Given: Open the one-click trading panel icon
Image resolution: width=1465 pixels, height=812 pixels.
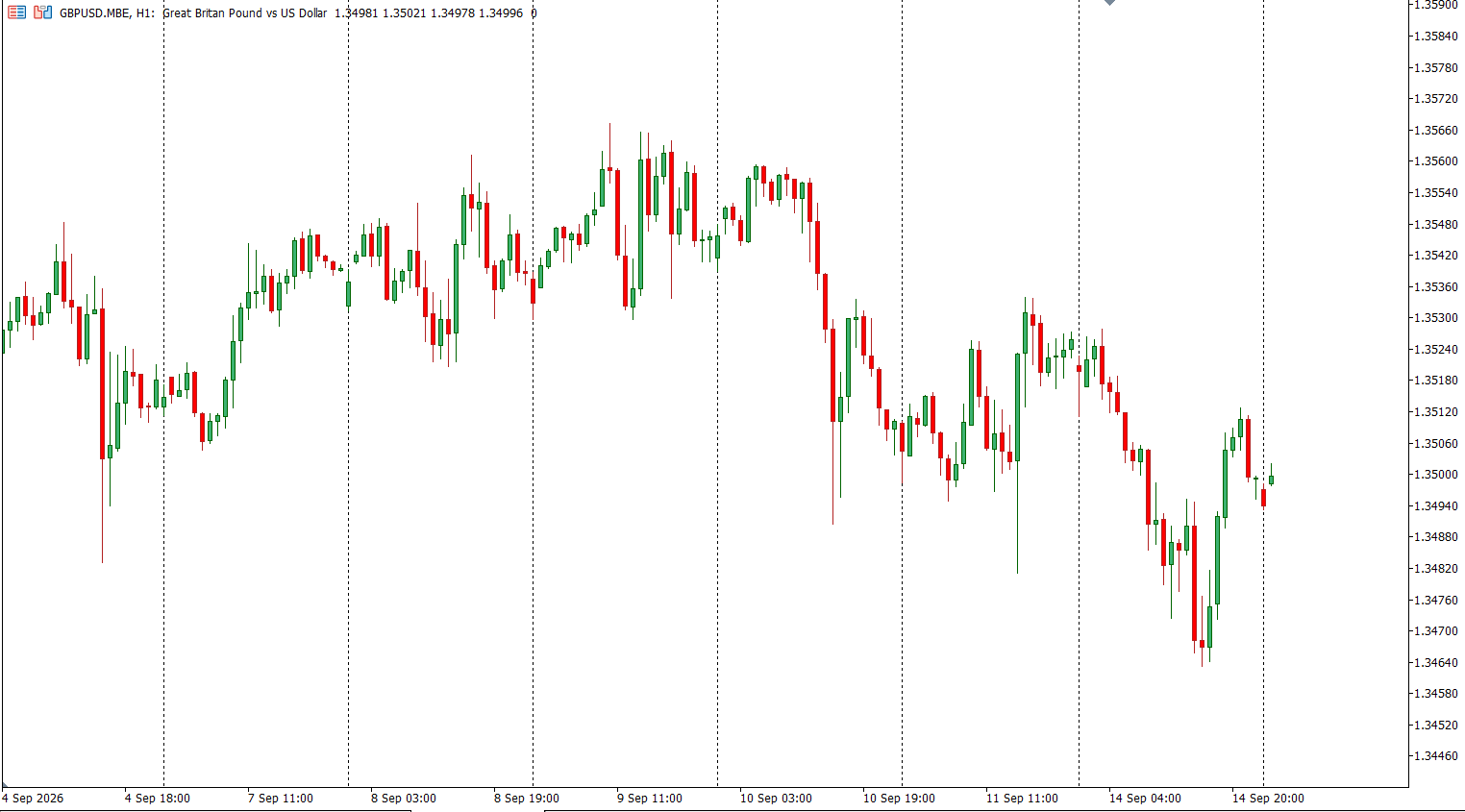Looking at the screenshot, I should click(42, 12).
